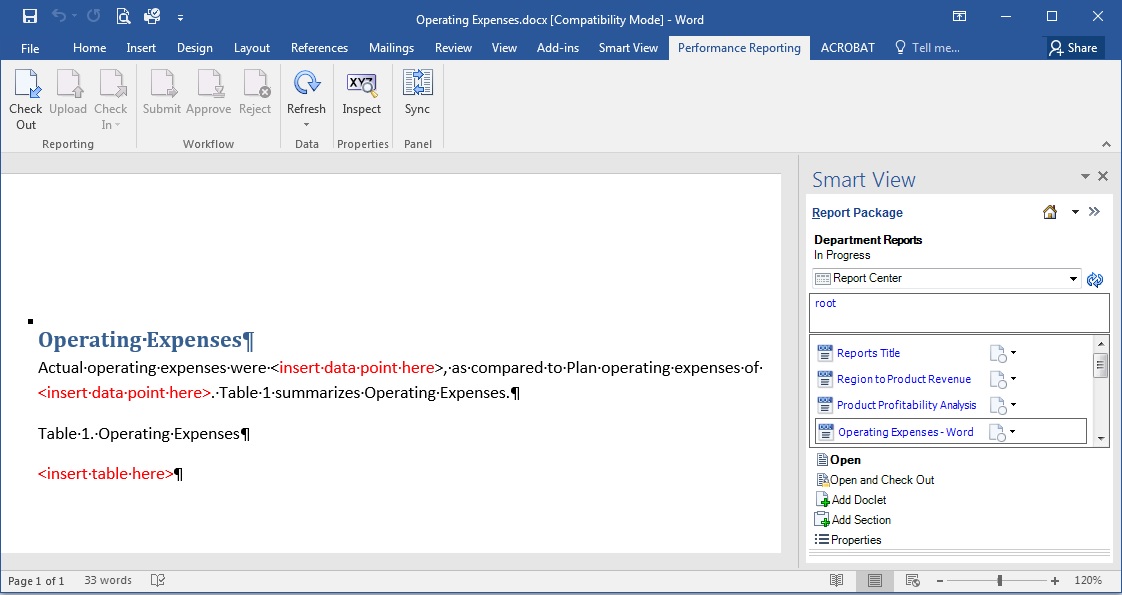Select Open and Check Out
This screenshot has width=1122, height=595.
pos(884,479)
